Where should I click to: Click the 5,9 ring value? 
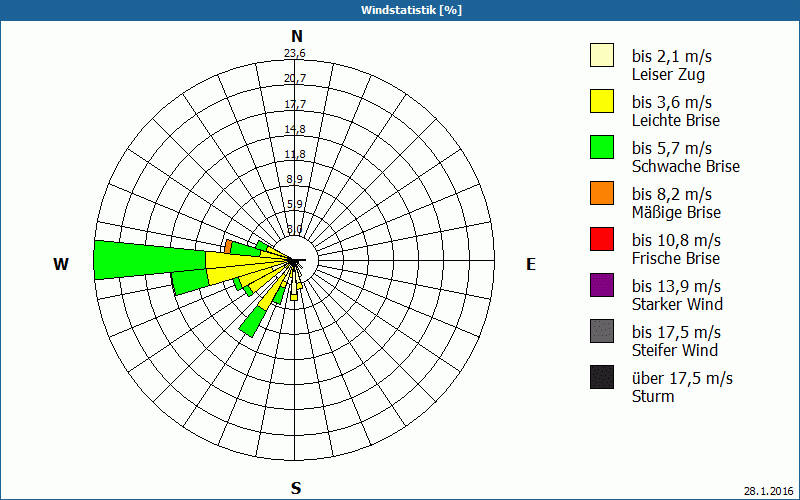point(295,204)
